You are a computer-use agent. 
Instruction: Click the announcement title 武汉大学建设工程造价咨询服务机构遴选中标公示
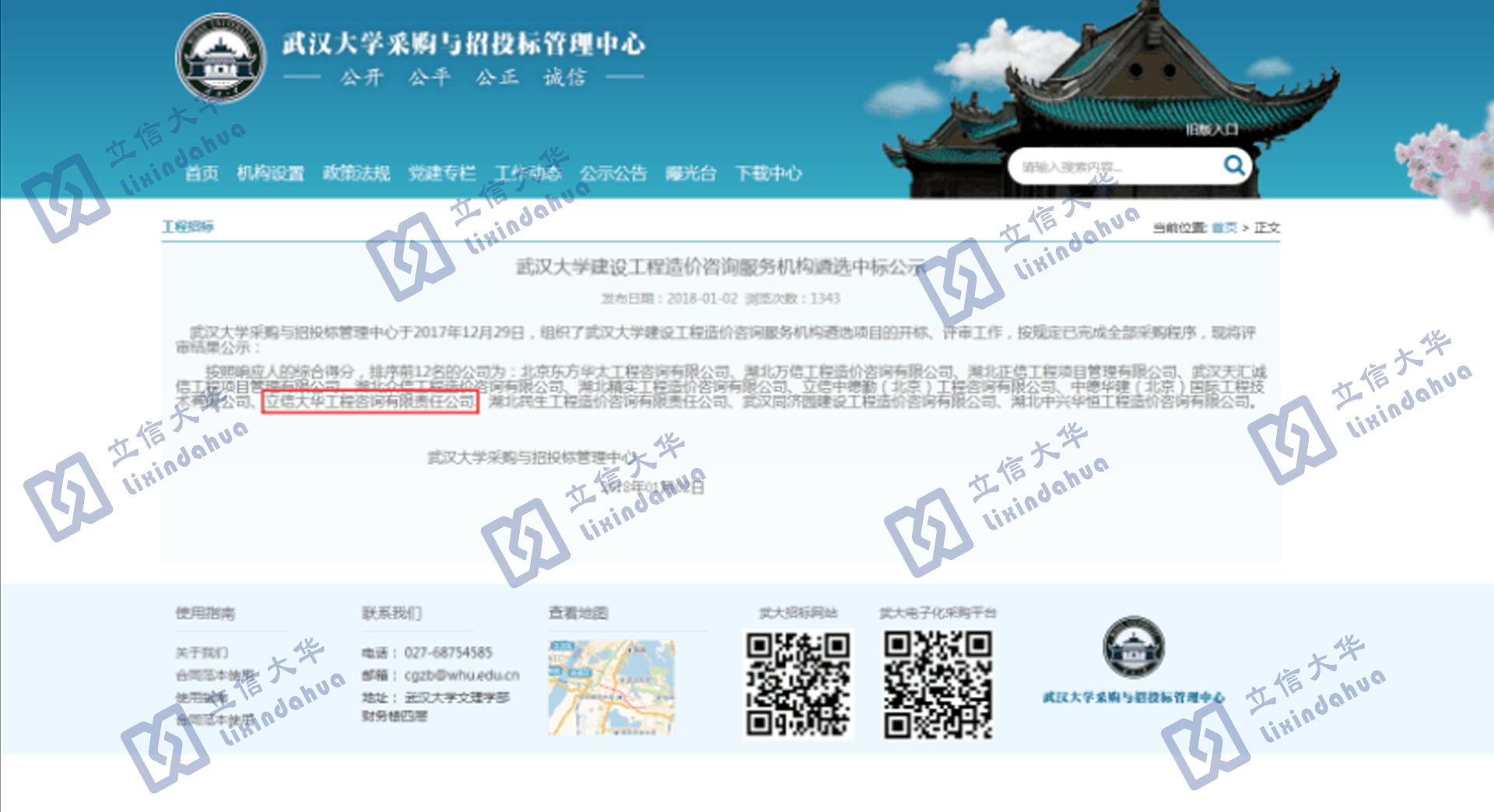(721, 268)
